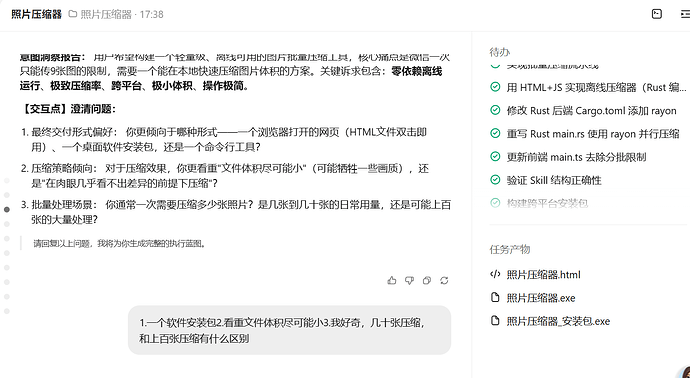Click the todo text 验证 Skill 结构正确性

(554, 180)
